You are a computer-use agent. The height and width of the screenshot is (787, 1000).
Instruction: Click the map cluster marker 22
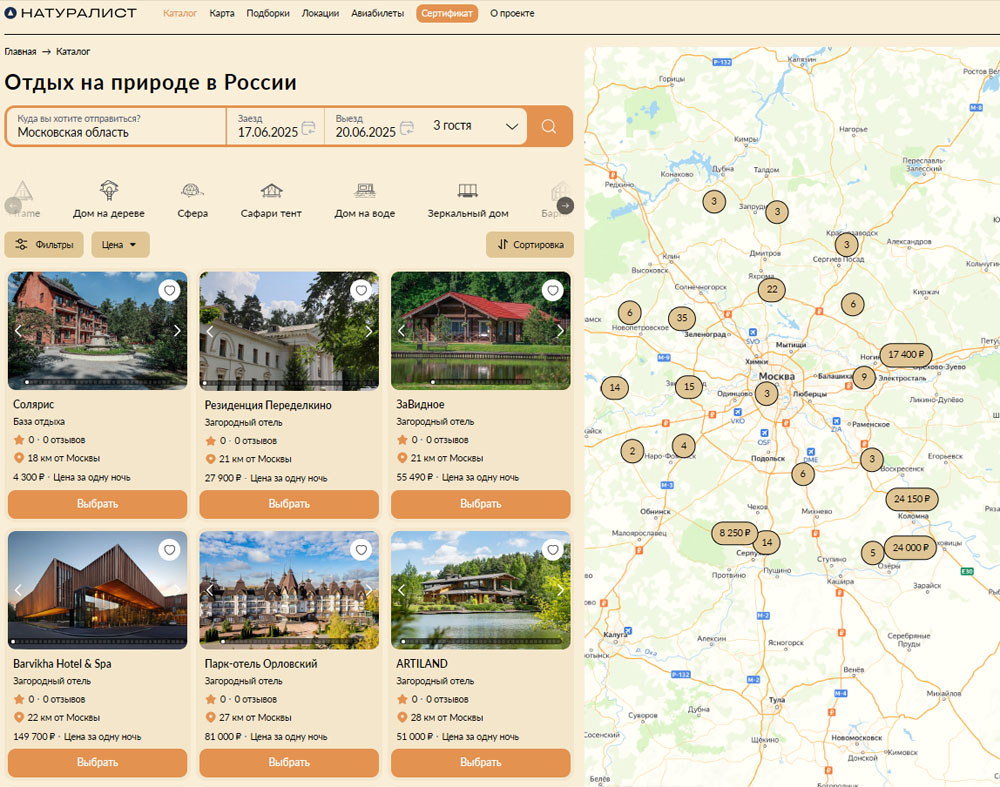pyautogui.click(x=772, y=290)
